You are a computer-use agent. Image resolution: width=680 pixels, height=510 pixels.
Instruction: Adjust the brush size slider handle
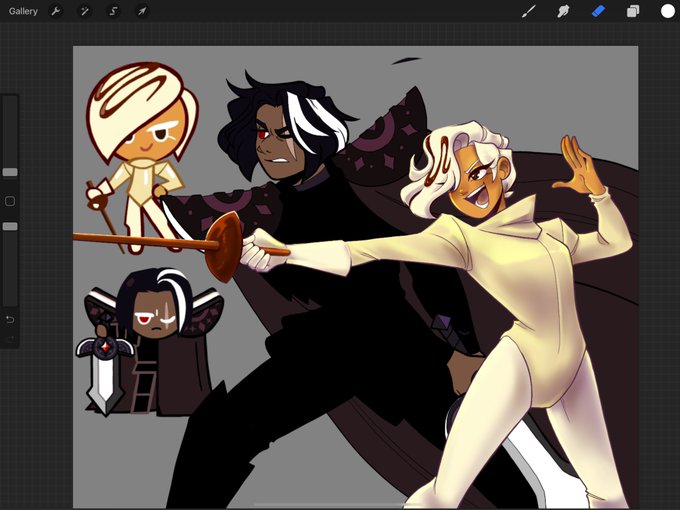pos(10,172)
